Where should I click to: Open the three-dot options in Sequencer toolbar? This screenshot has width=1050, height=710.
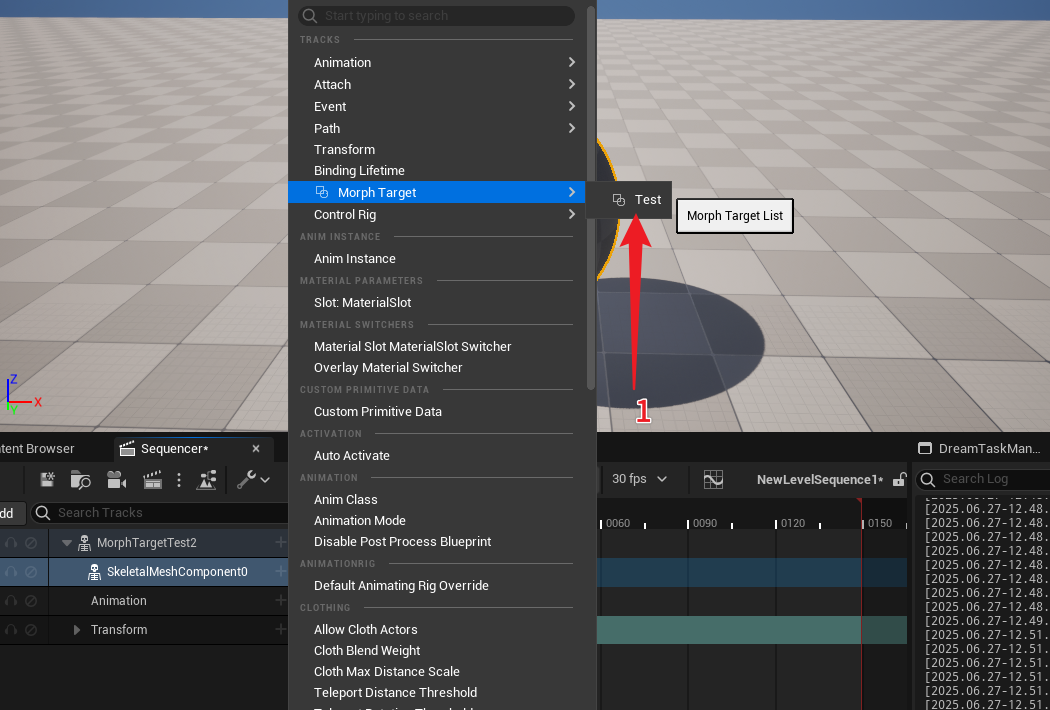[x=179, y=479]
